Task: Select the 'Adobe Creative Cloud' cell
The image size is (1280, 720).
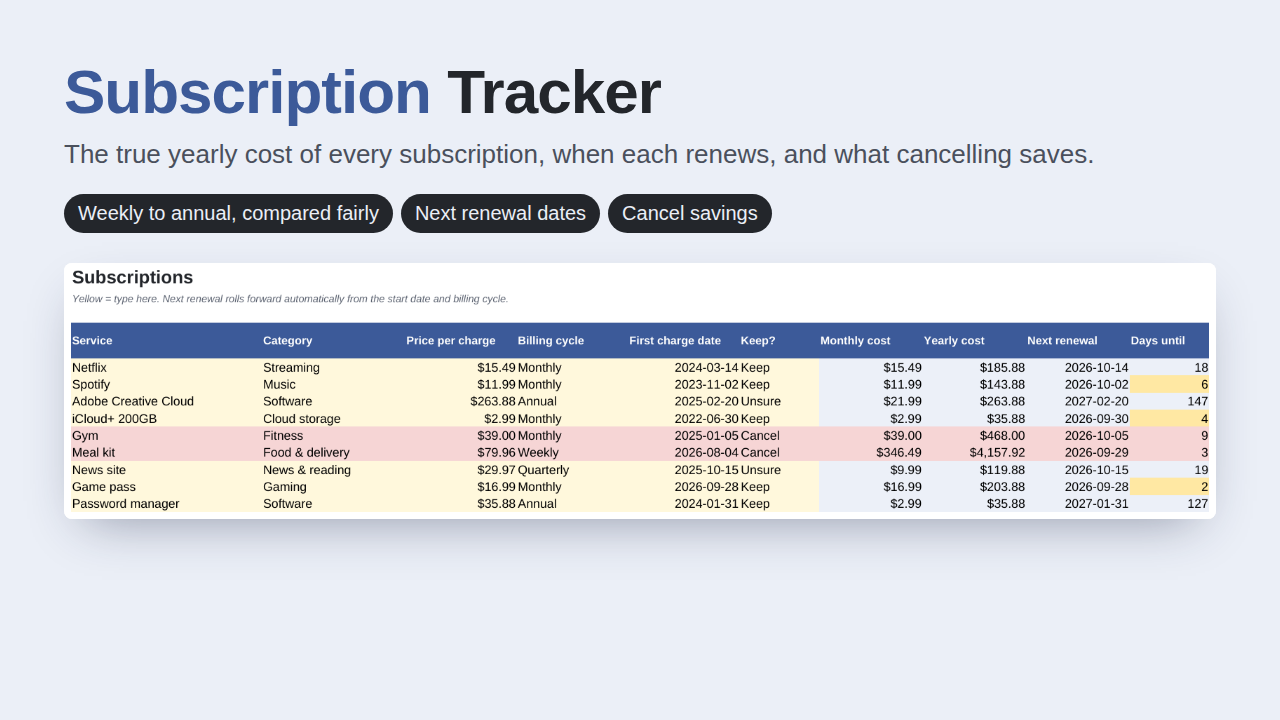Action: pos(166,402)
